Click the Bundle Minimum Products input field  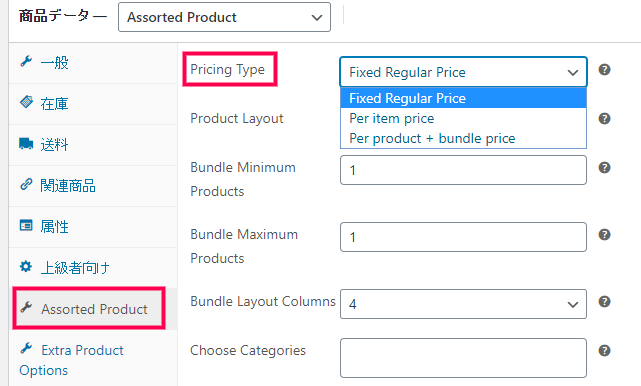[x=464, y=170]
